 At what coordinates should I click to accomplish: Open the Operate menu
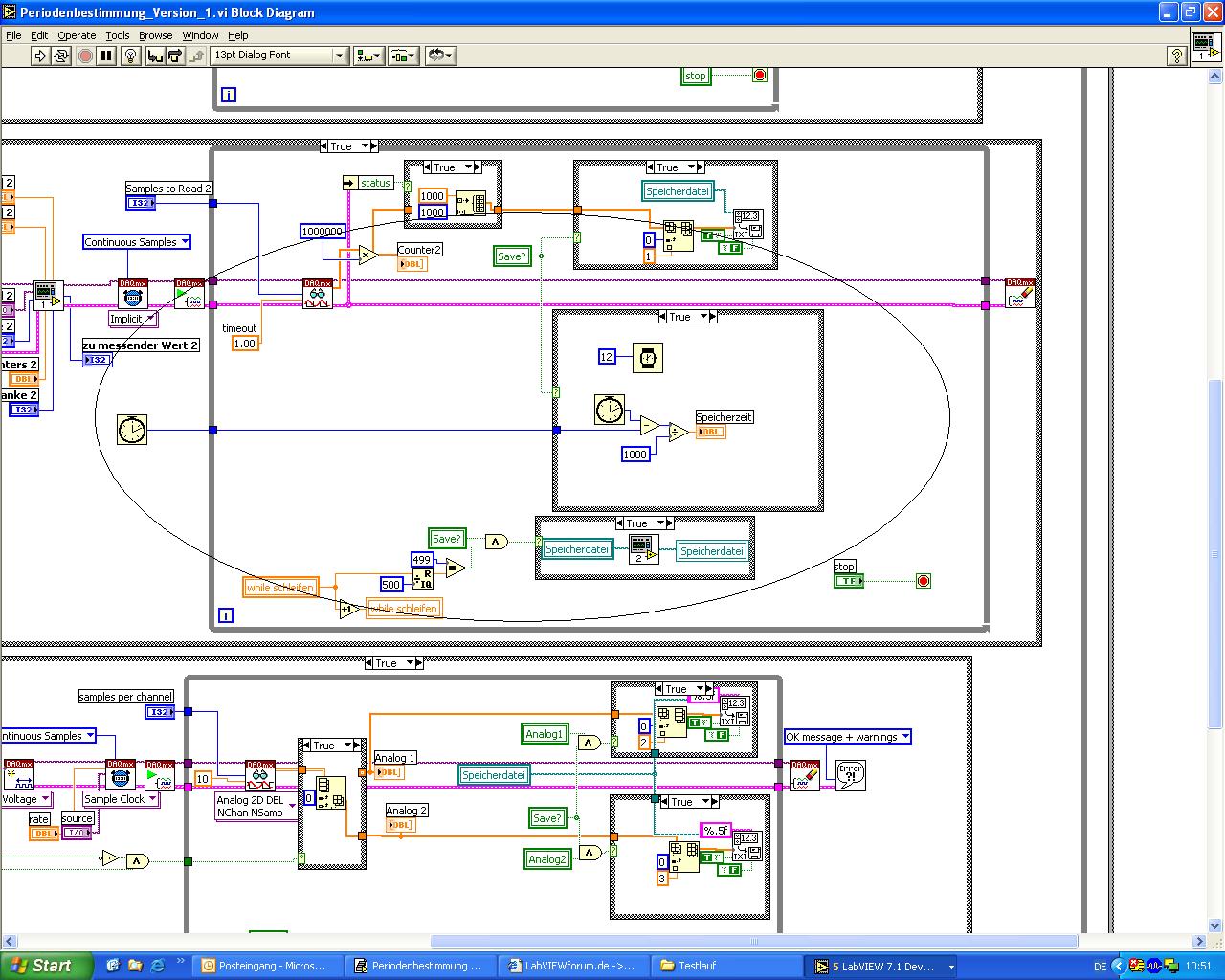click(77, 35)
